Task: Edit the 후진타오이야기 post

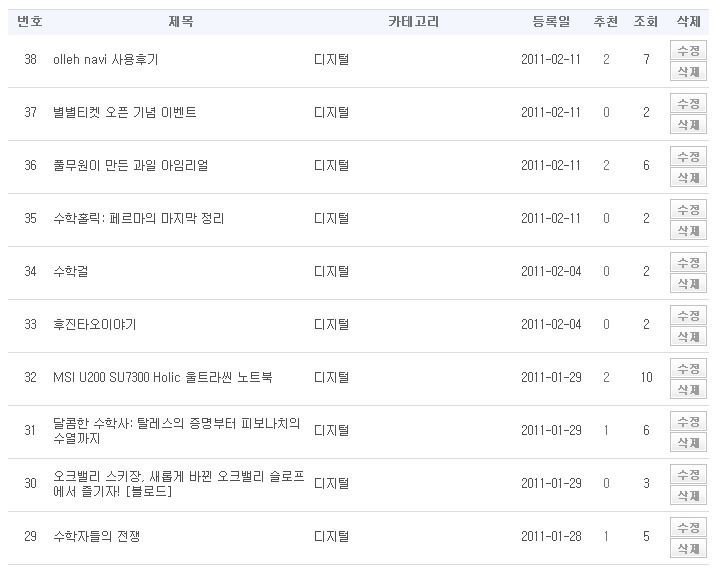Action: coord(688,316)
